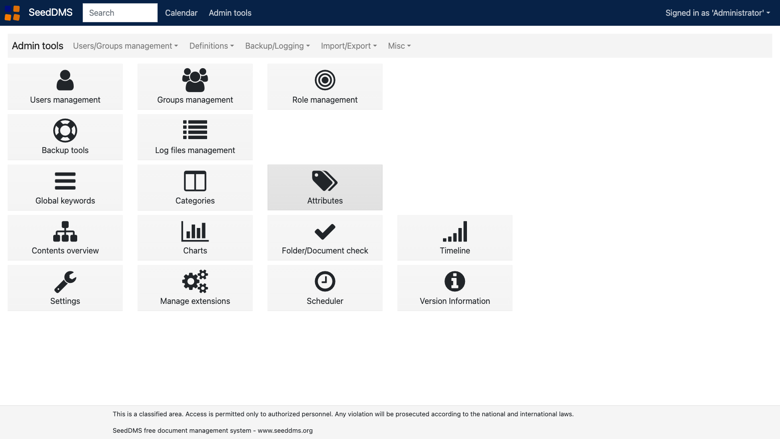This screenshot has width=780, height=439.
Task: Click the Attributes label text
Action: coord(325,201)
